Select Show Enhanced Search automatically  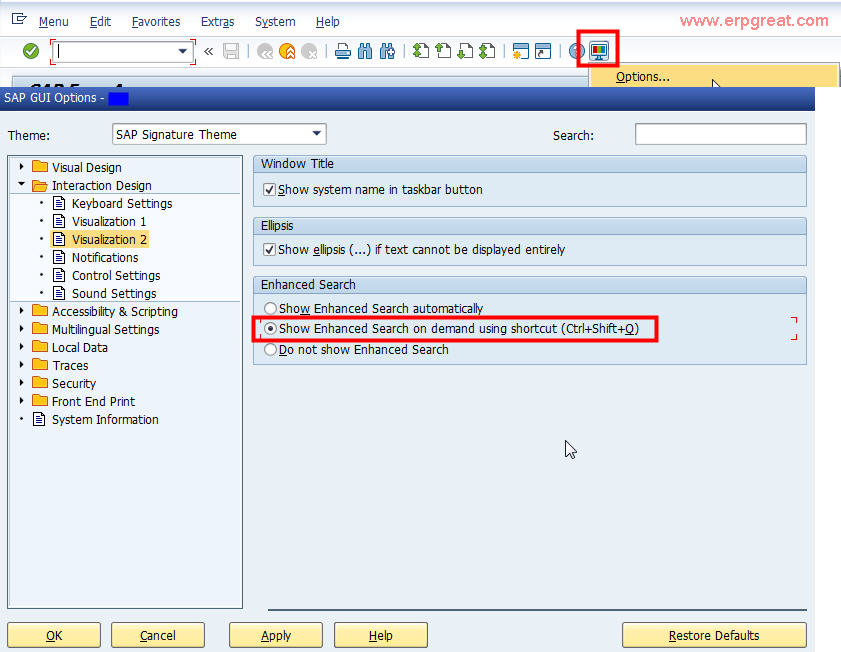click(x=270, y=308)
